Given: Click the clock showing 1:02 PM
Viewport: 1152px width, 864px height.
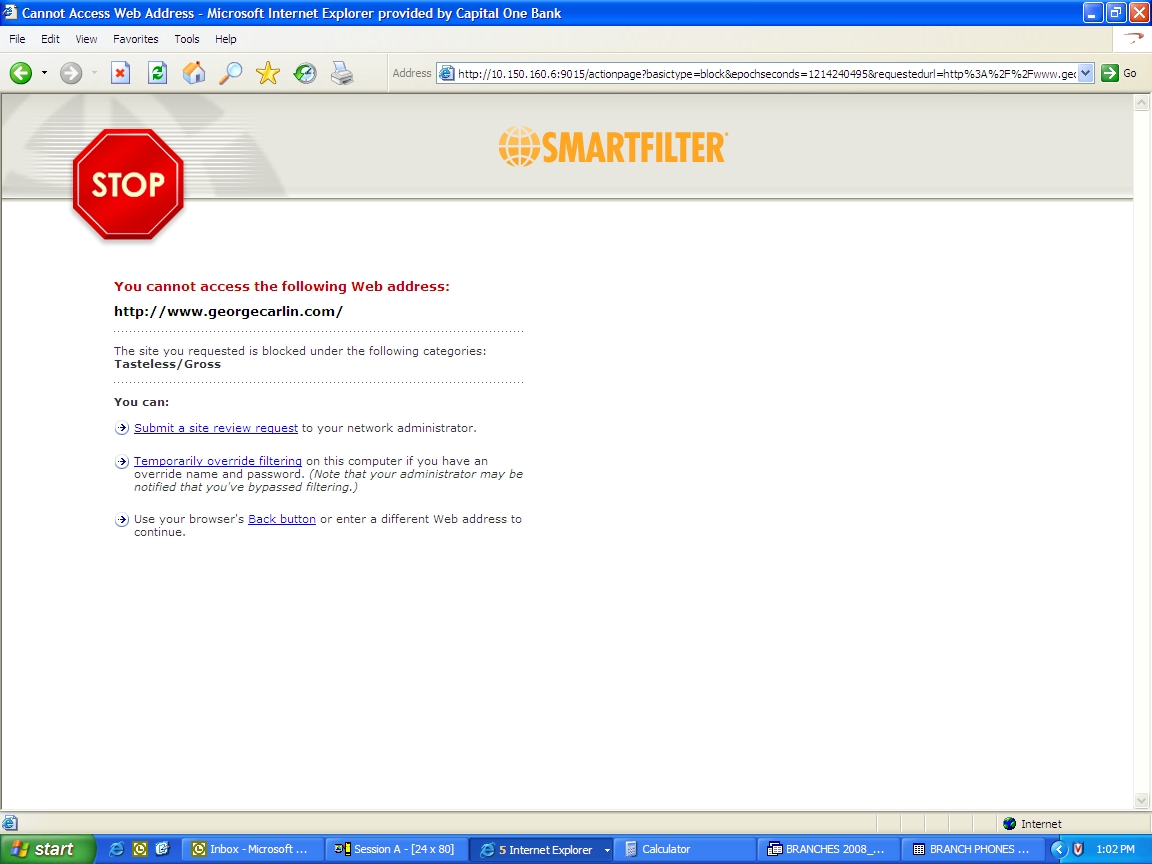Looking at the screenshot, I should click(x=1116, y=849).
